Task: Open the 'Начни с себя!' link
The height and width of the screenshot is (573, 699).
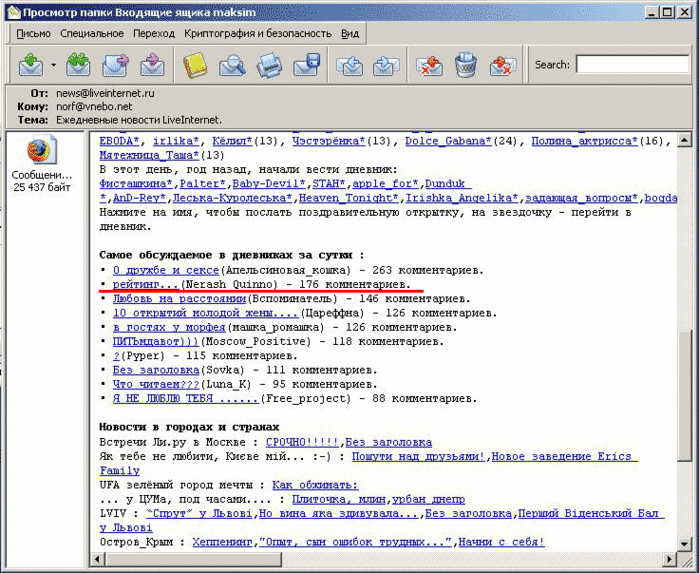Action: 502,542
